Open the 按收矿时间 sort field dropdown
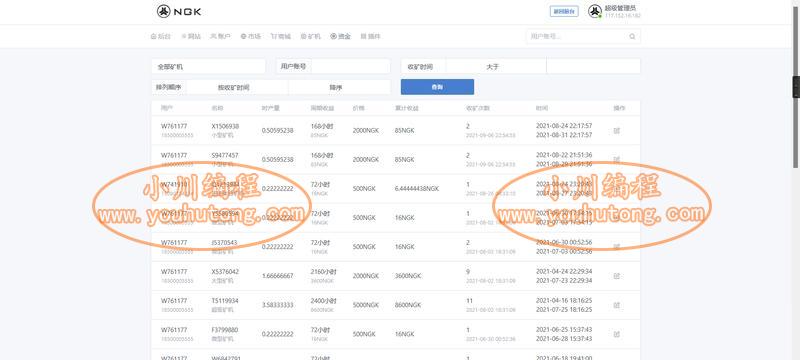The height and width of the screenshot is (360, 800). [237, 87]
